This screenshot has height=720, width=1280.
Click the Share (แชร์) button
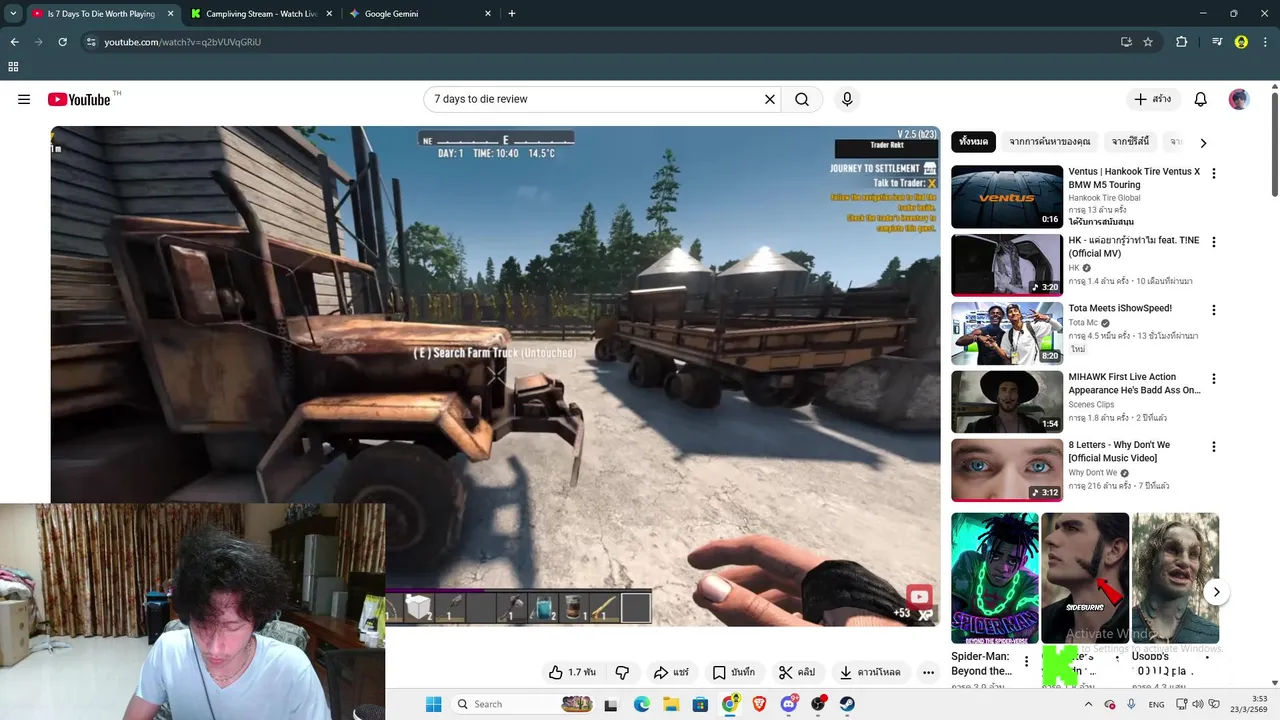(x=671, y=672)
